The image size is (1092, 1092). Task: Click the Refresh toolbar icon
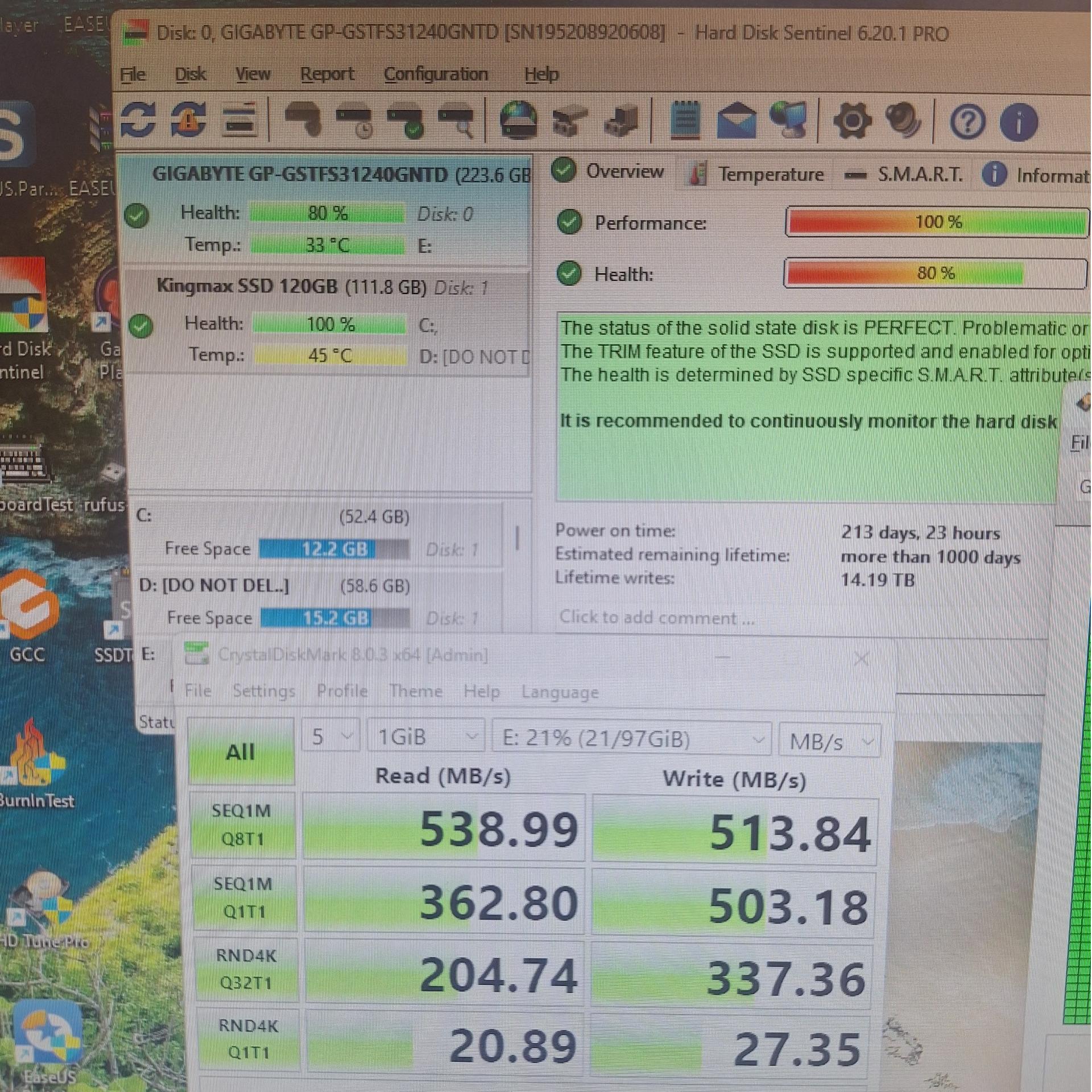pos(138,119)
